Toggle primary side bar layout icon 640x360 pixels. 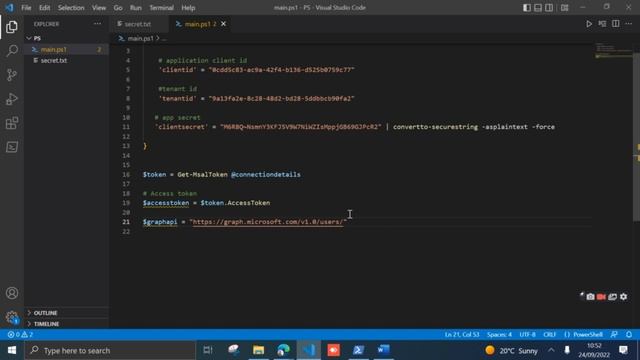[x=527, y=8]
